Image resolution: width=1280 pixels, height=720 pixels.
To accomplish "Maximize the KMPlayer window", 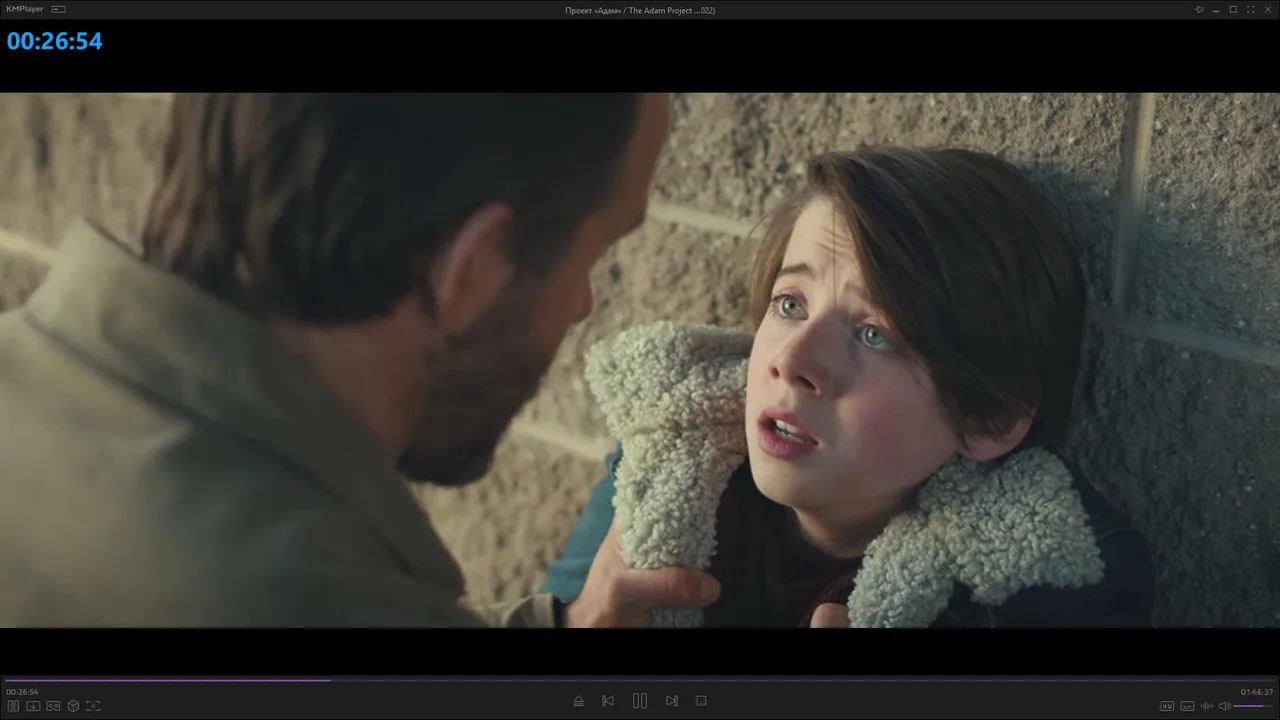I will point(1233,10).
